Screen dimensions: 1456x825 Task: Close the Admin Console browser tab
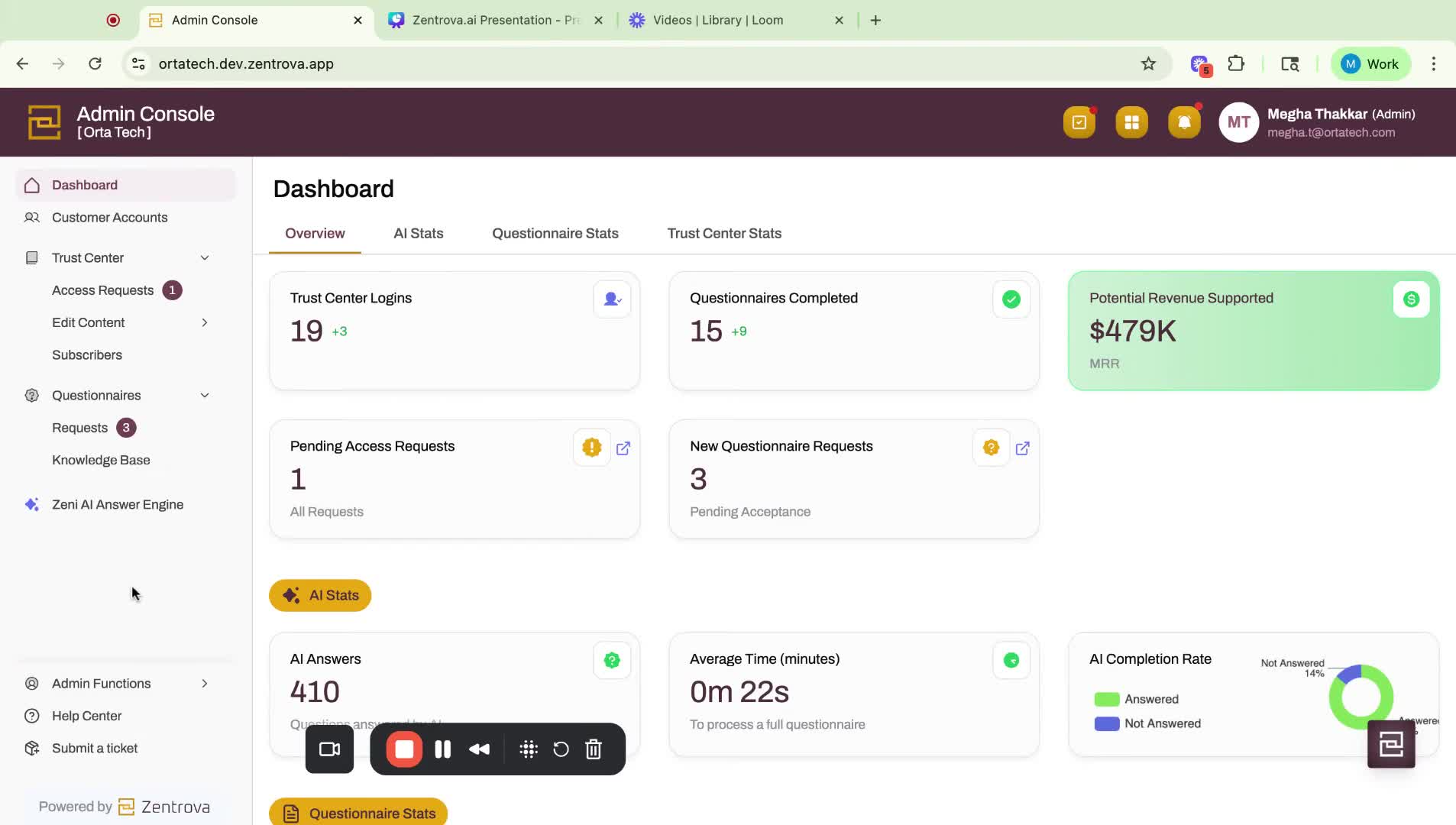(358, 21)
